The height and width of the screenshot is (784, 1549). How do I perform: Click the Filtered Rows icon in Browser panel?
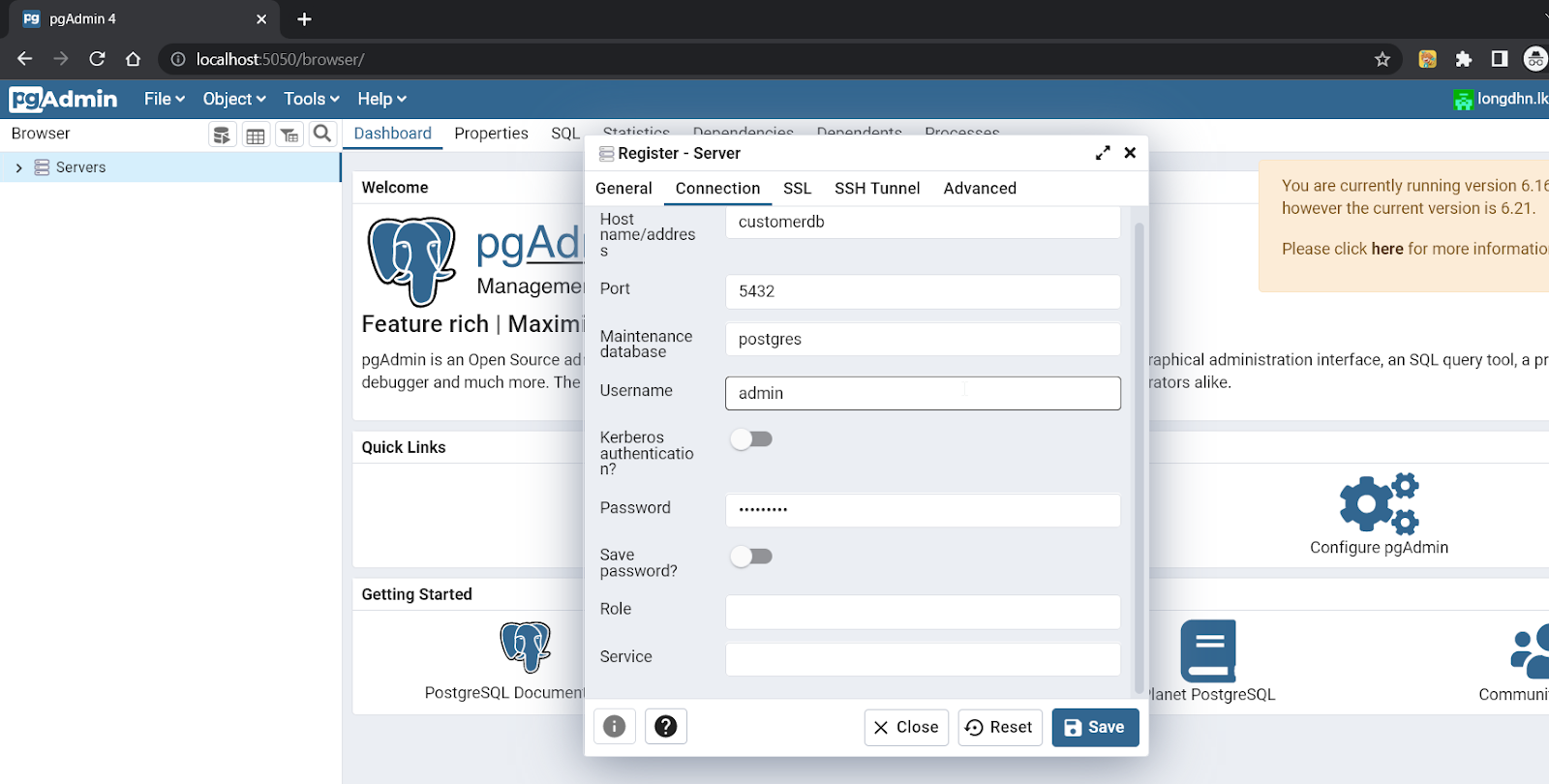289,135
